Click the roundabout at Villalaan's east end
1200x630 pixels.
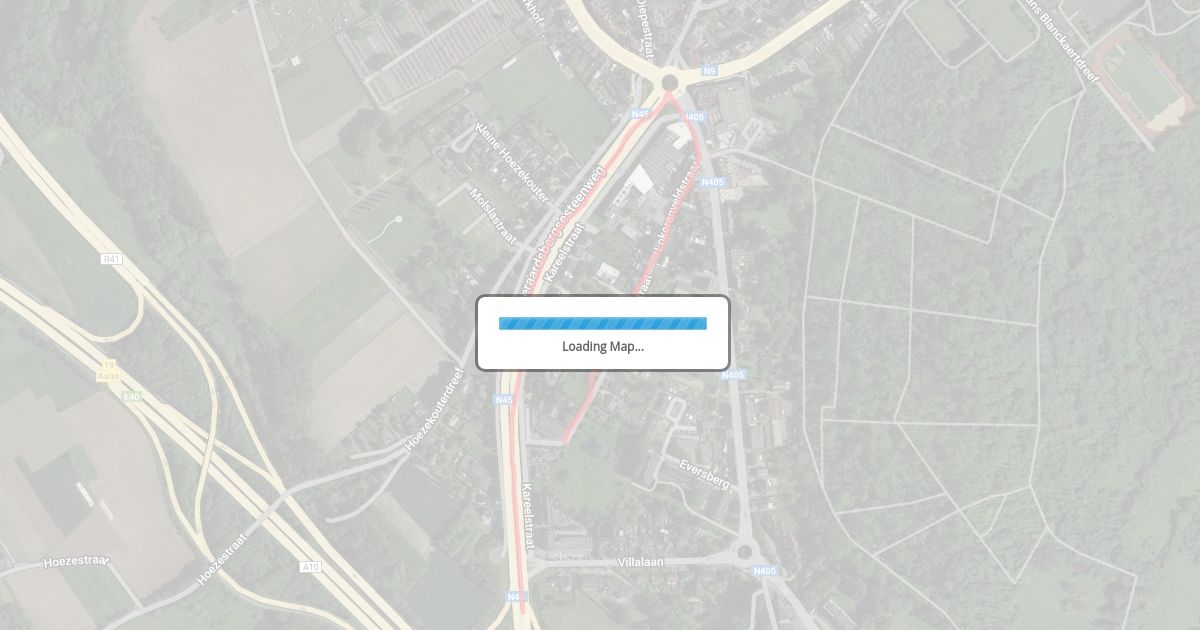click(x=743, y=550)
